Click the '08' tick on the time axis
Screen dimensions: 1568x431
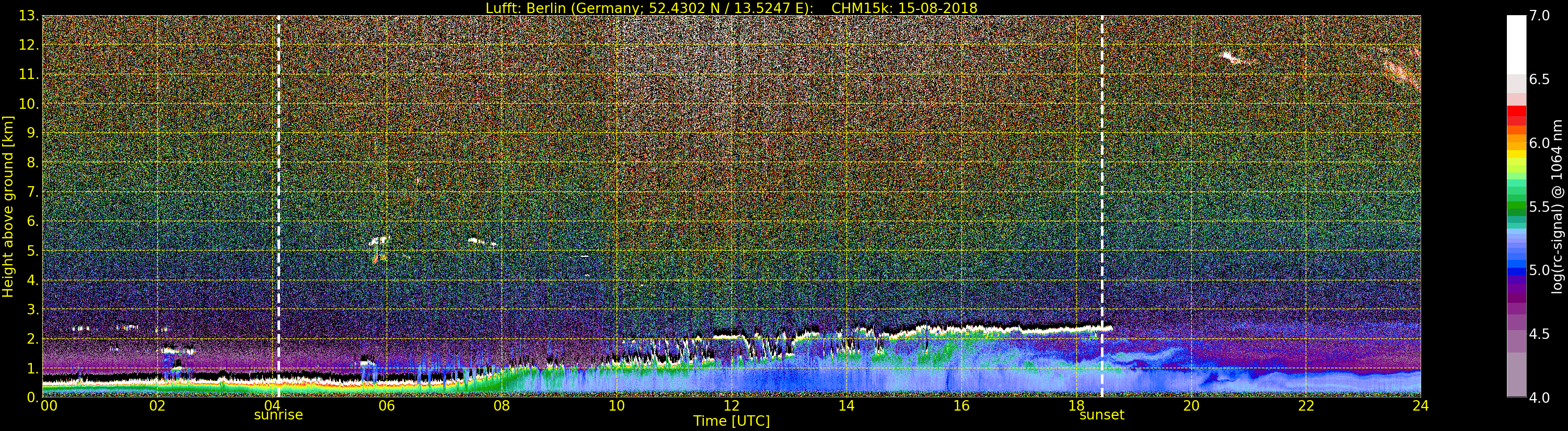click(502, 406)
